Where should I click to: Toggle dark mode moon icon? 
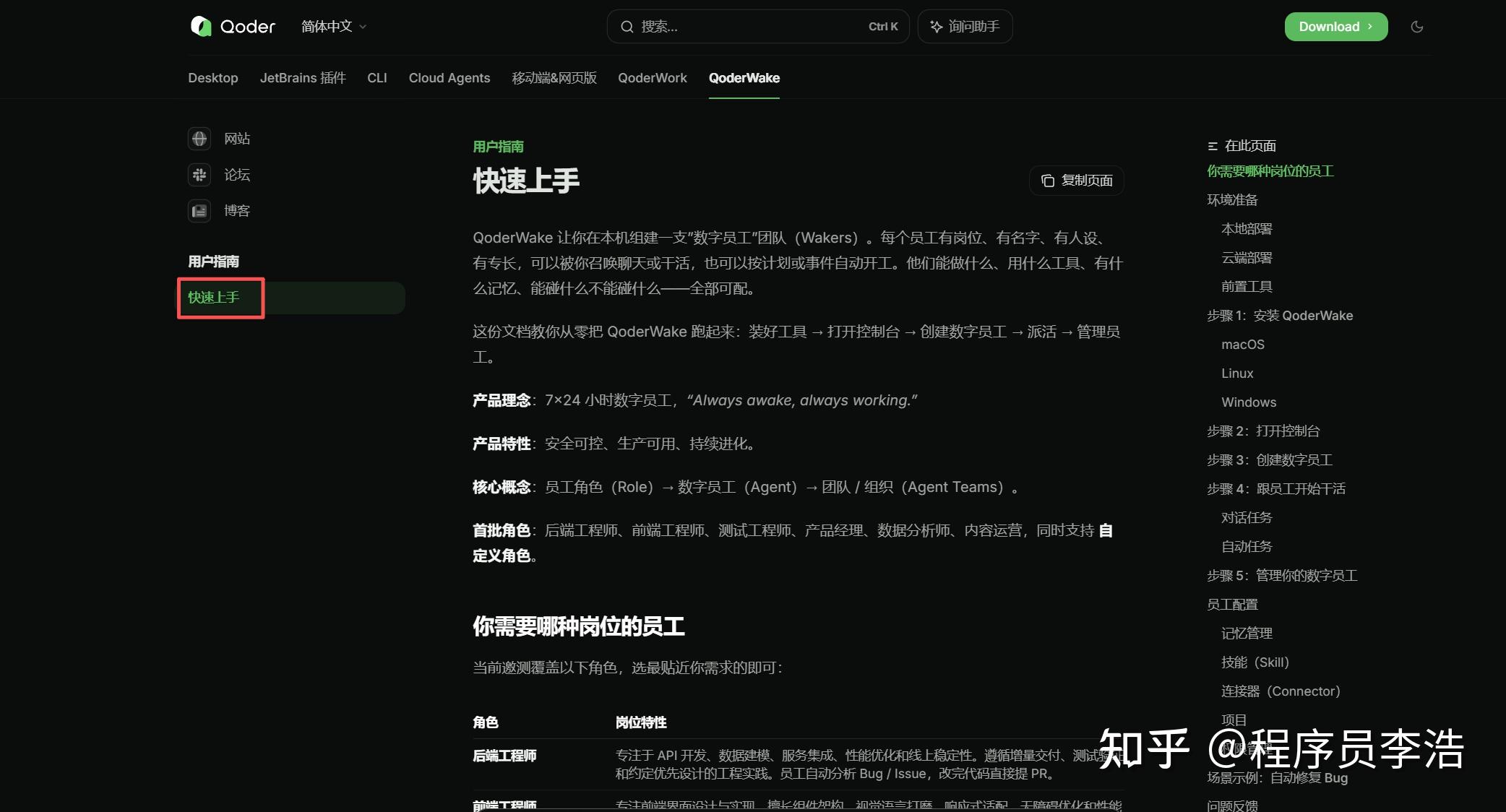tap(1416, 27)
